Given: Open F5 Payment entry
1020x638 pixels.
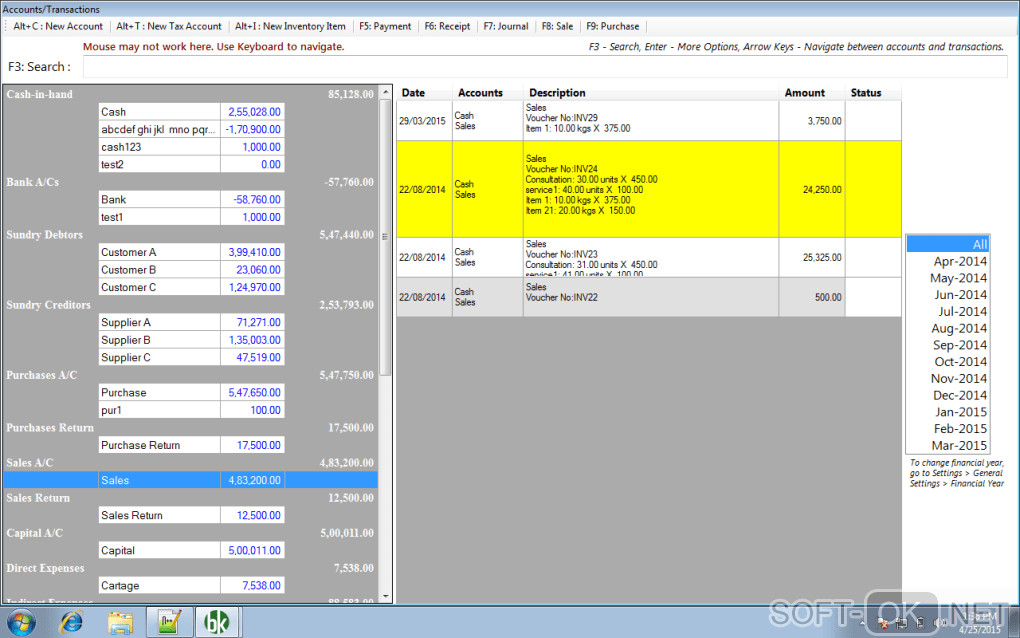Looking at the screenshot, I should coord(385,27).
